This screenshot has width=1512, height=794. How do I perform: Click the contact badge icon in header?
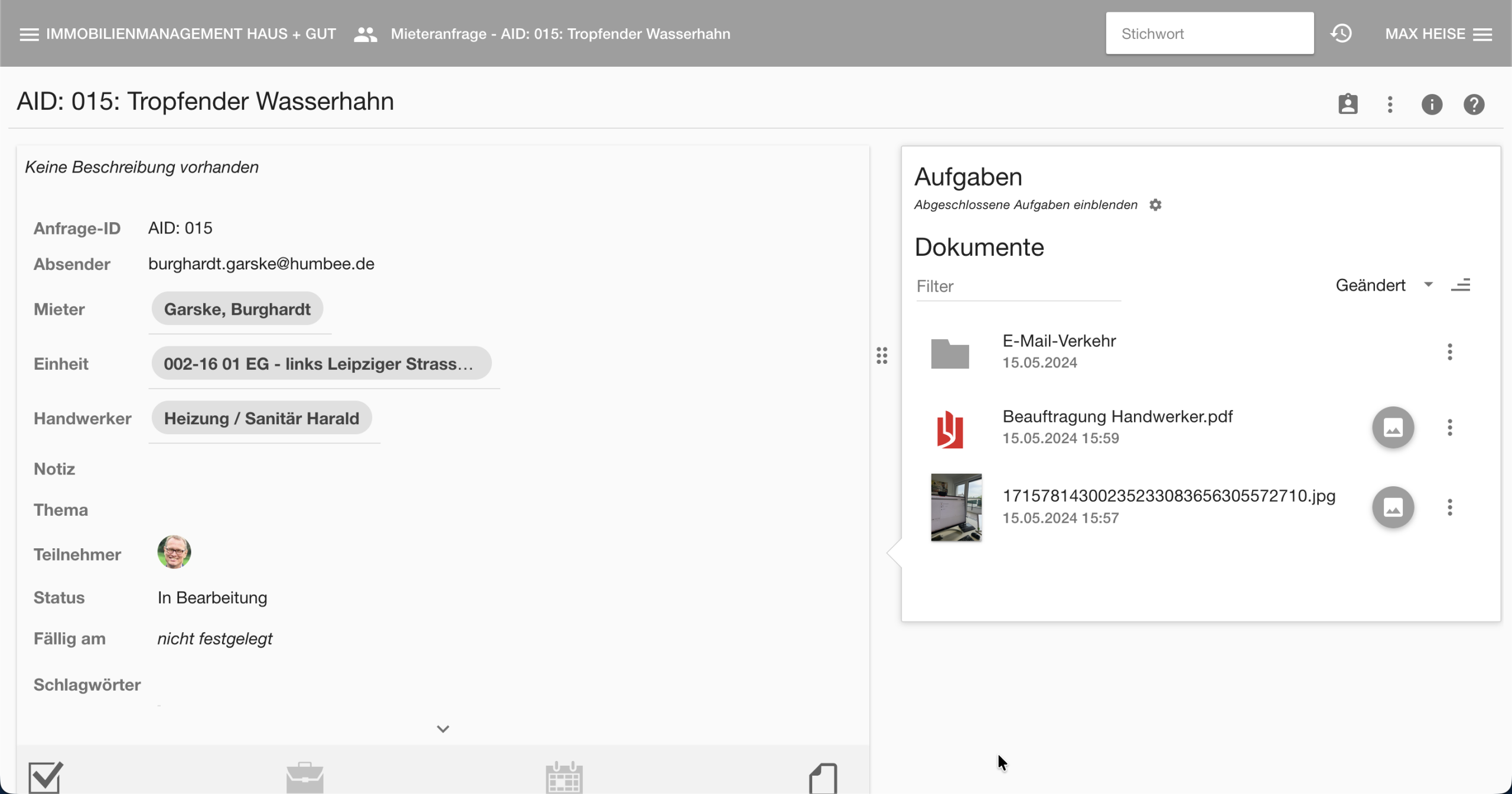point(1348,105)
